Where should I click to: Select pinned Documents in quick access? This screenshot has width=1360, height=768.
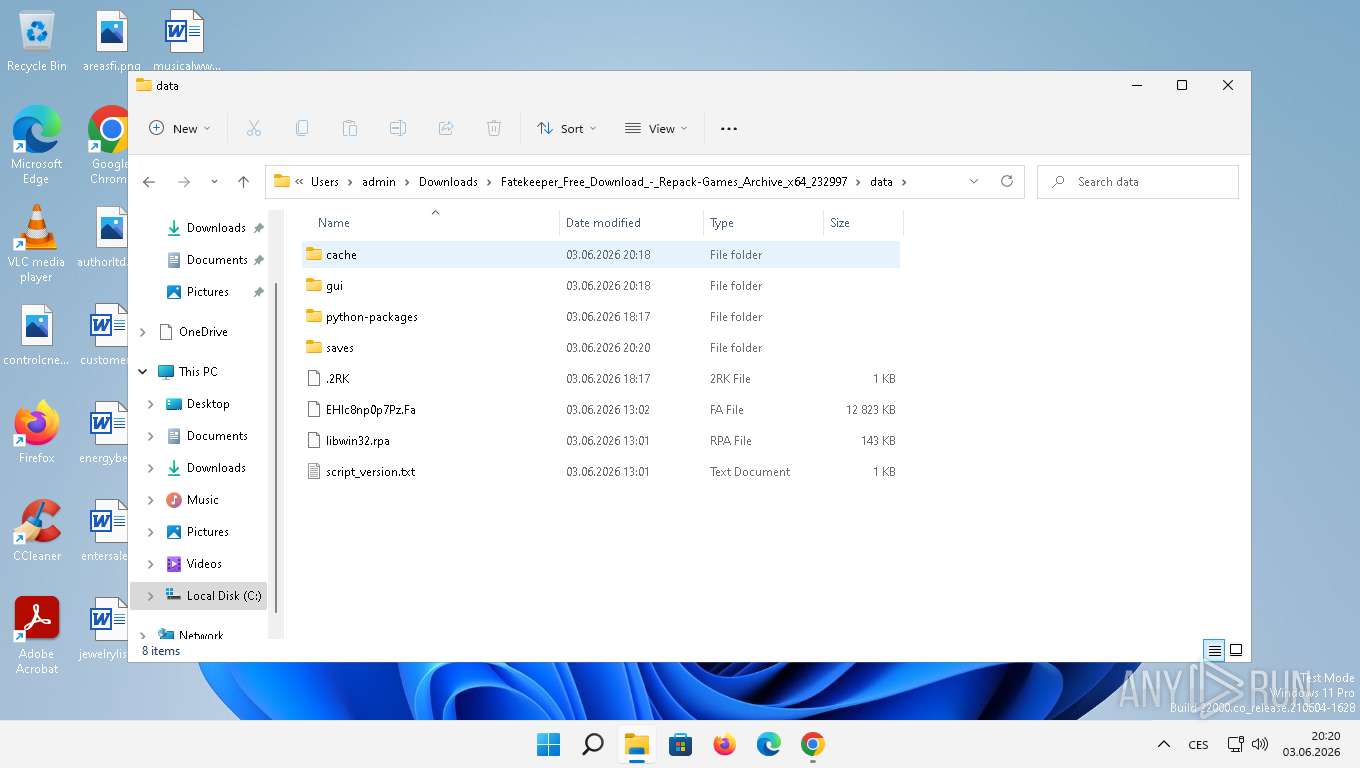pos(215,260)
